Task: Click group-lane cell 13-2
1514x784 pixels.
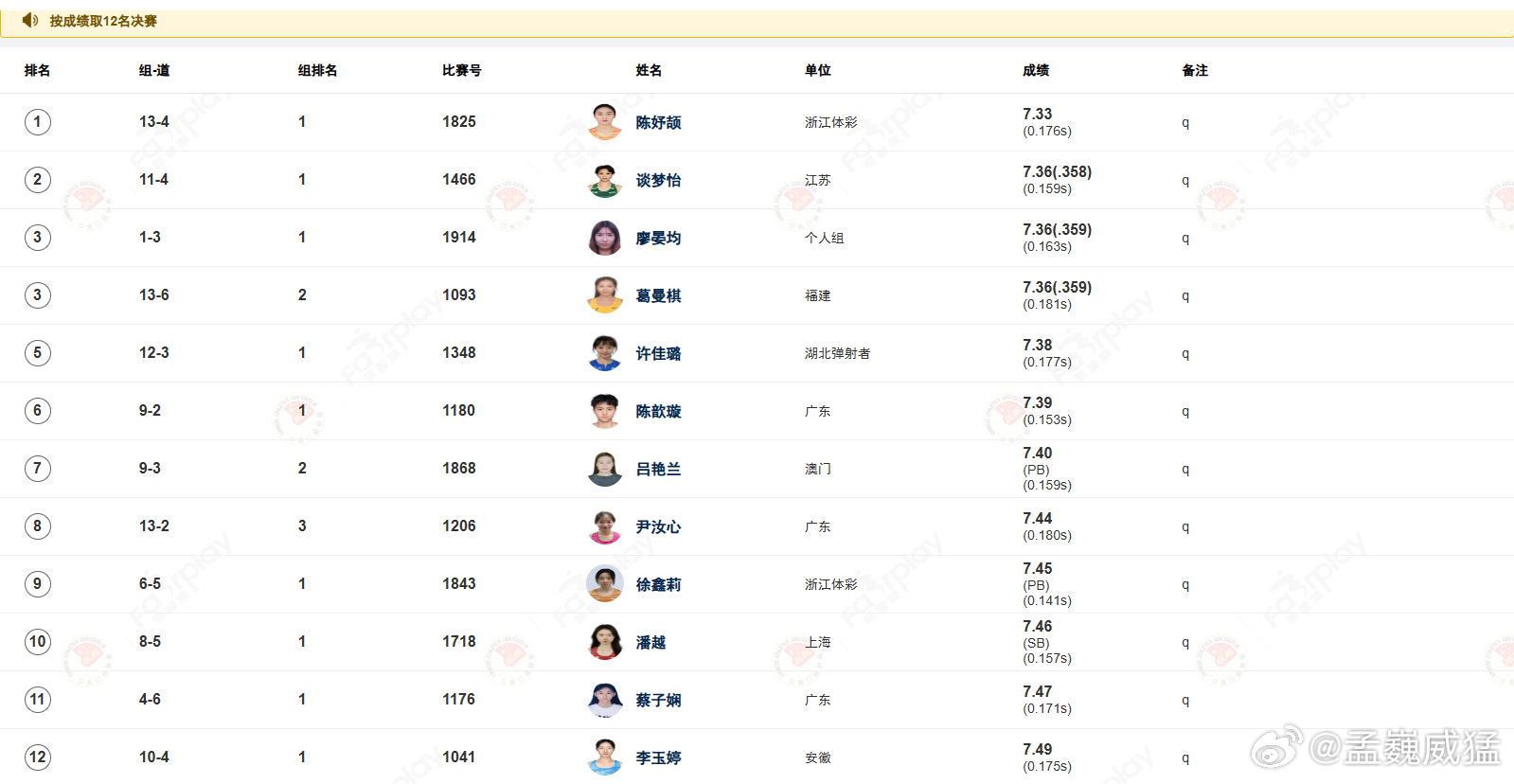Action: tap(154, 526)
